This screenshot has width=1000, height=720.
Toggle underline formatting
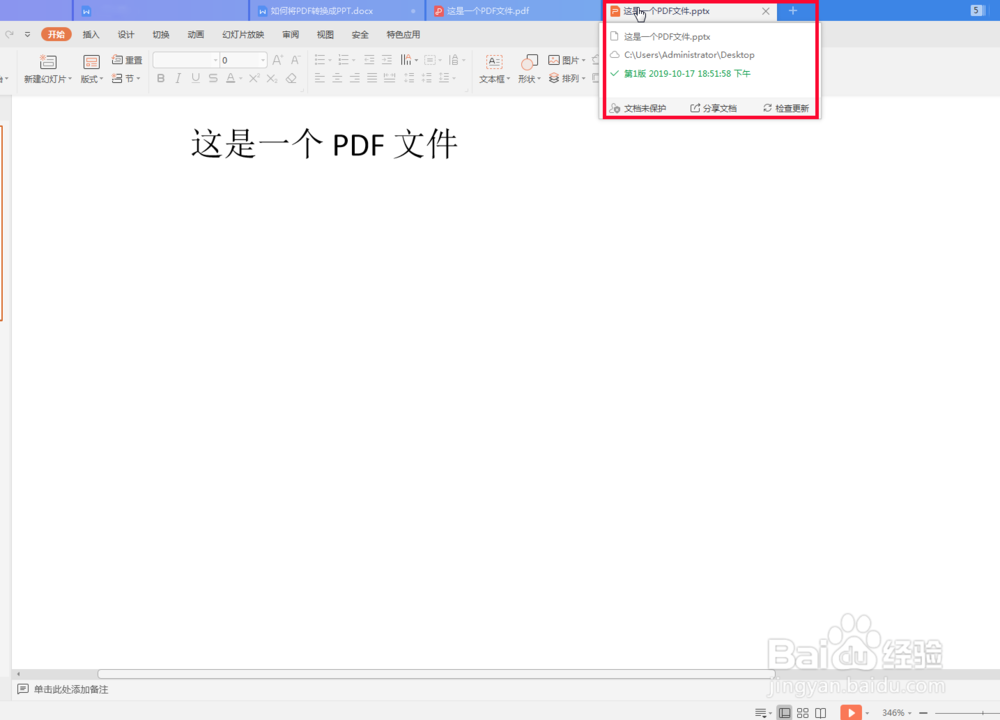pyautogui.click(x=195, y=78)
